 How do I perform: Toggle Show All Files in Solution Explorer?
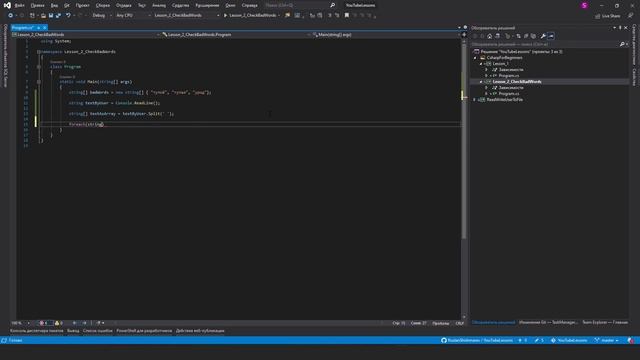(533, 36)
